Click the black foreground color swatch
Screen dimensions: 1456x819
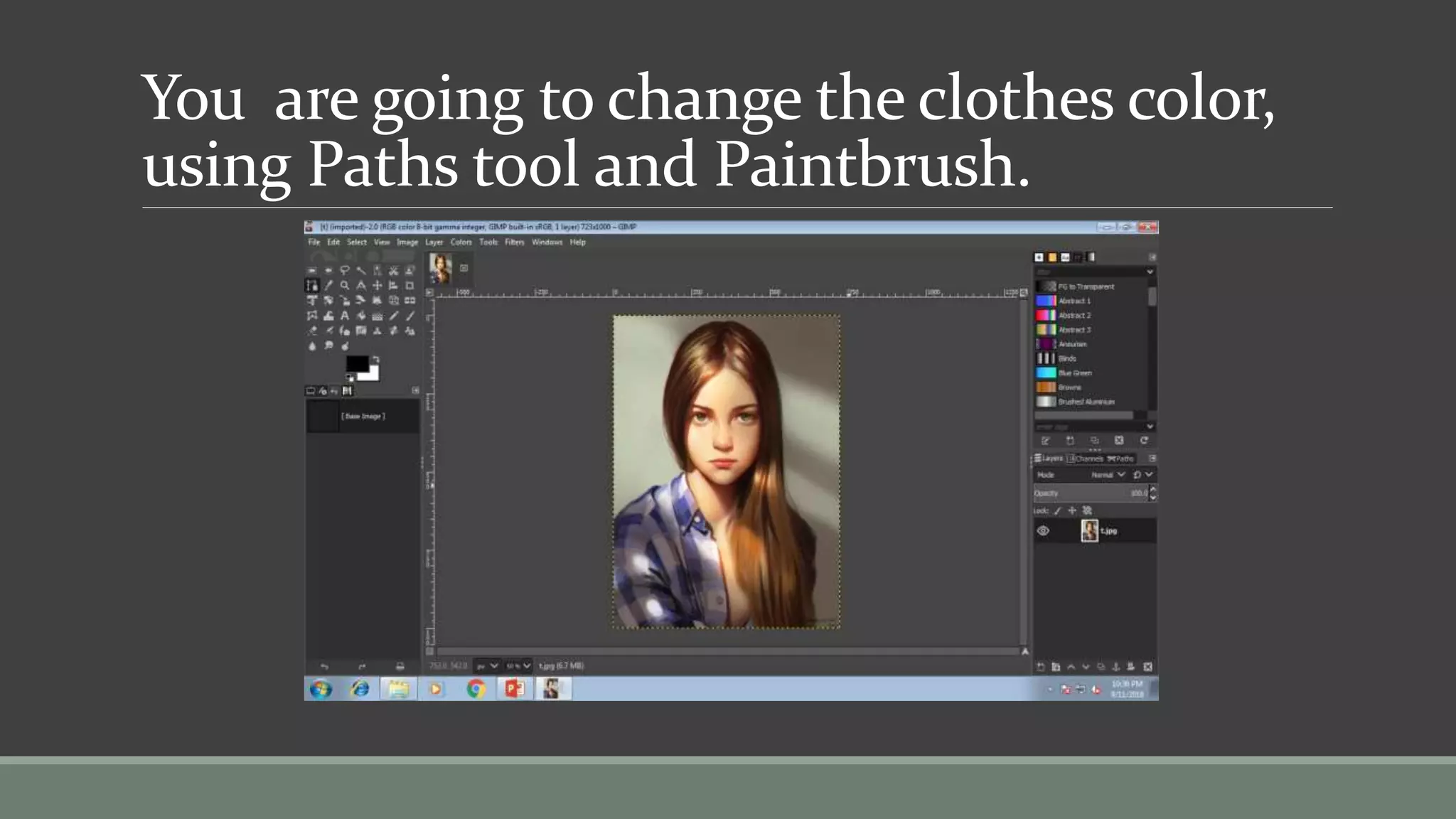click(x=358, y=363)
